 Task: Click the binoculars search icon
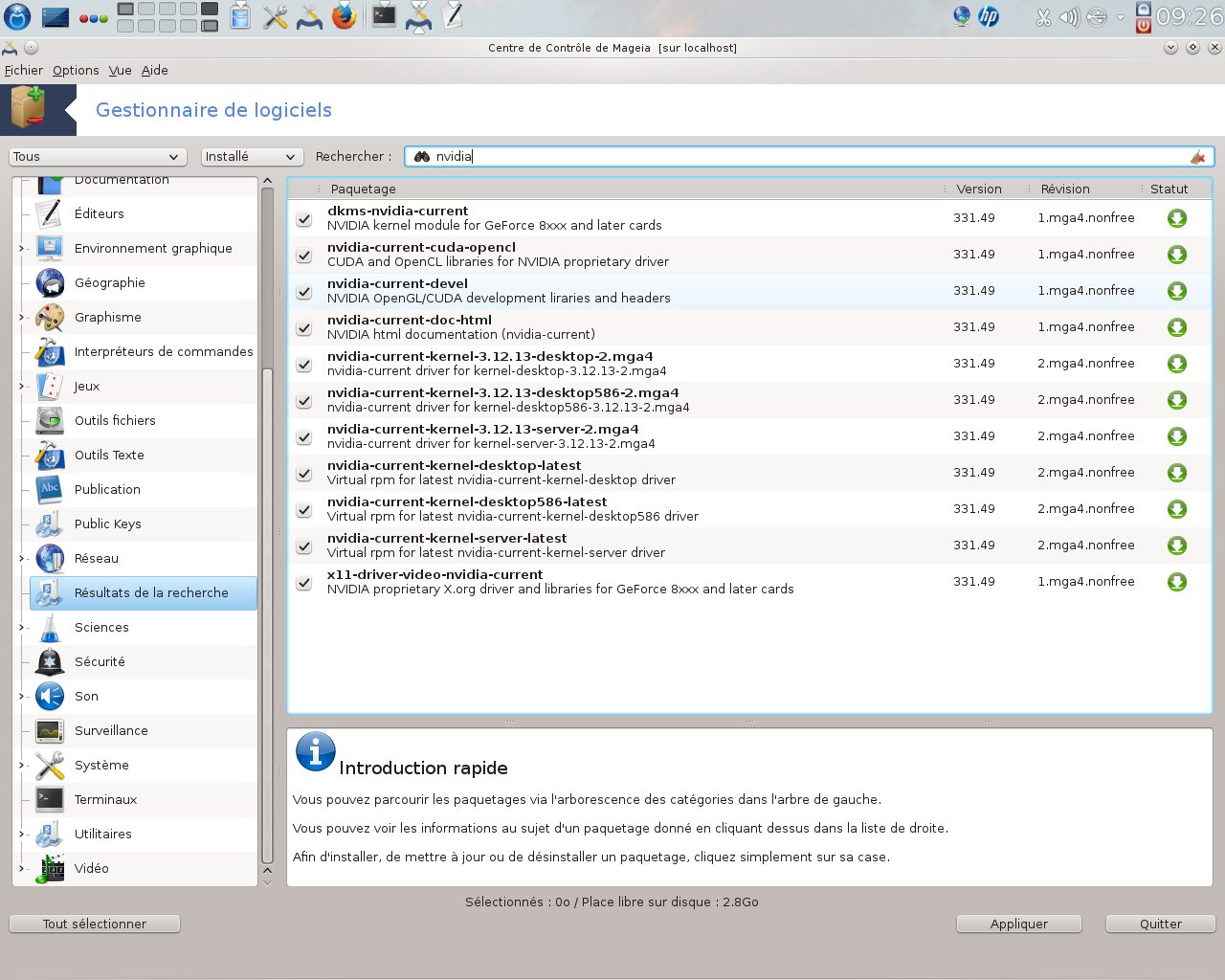click(422, 156)
